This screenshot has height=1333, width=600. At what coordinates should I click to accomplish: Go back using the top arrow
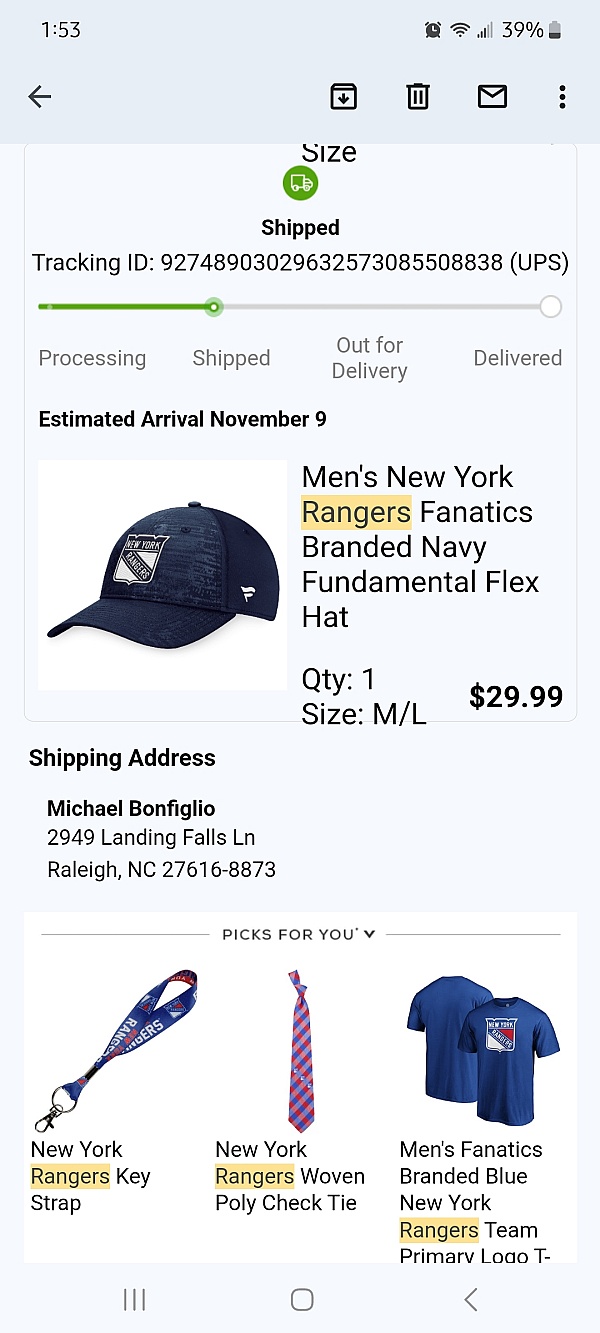pyautogui.click(x=40, y=97)
